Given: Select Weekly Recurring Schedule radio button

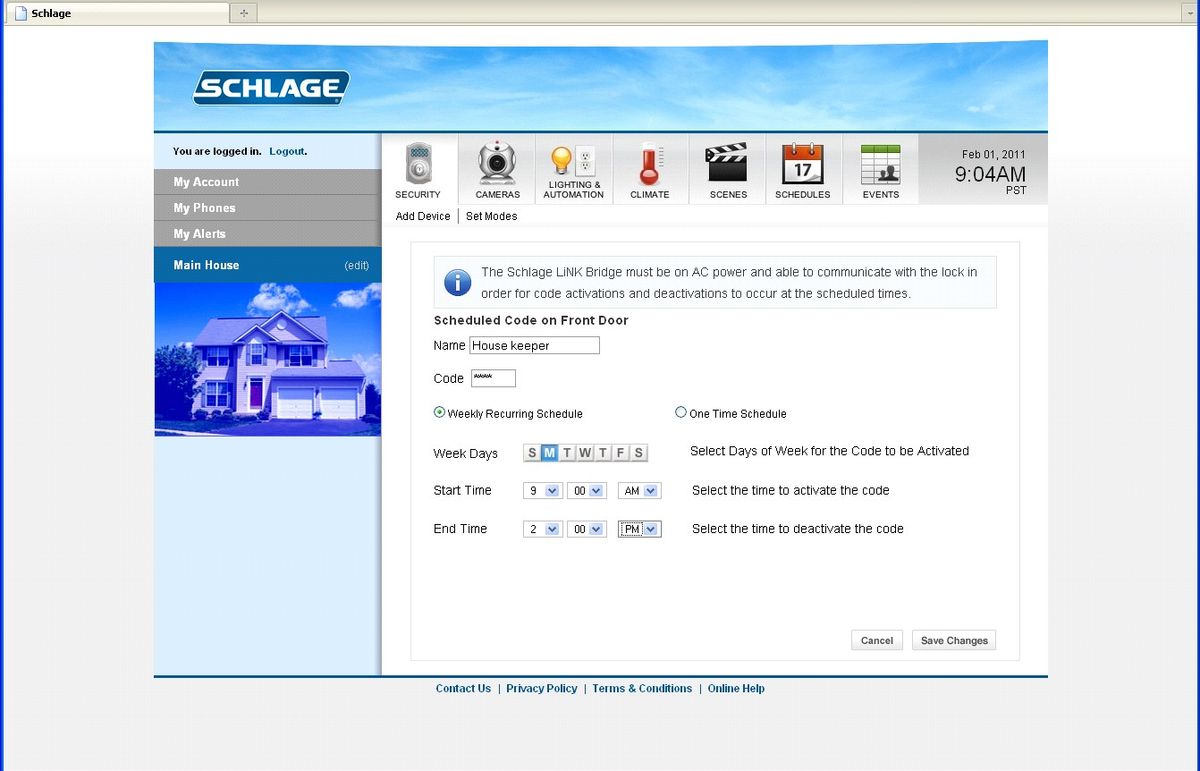Looking at the screenshot, I should point(439,412).
